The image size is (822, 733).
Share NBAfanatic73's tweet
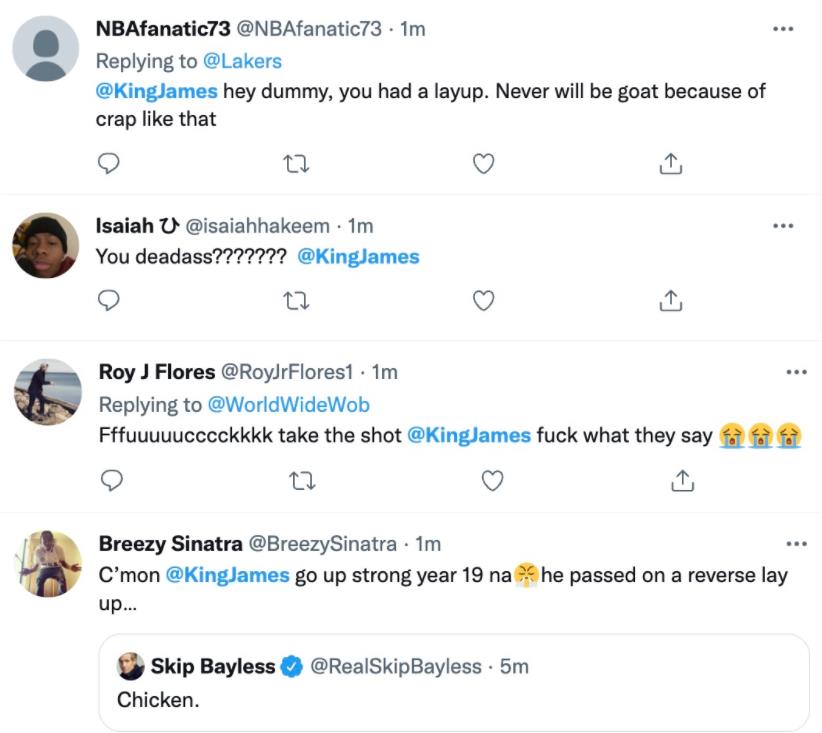click(x=671, y=162)
